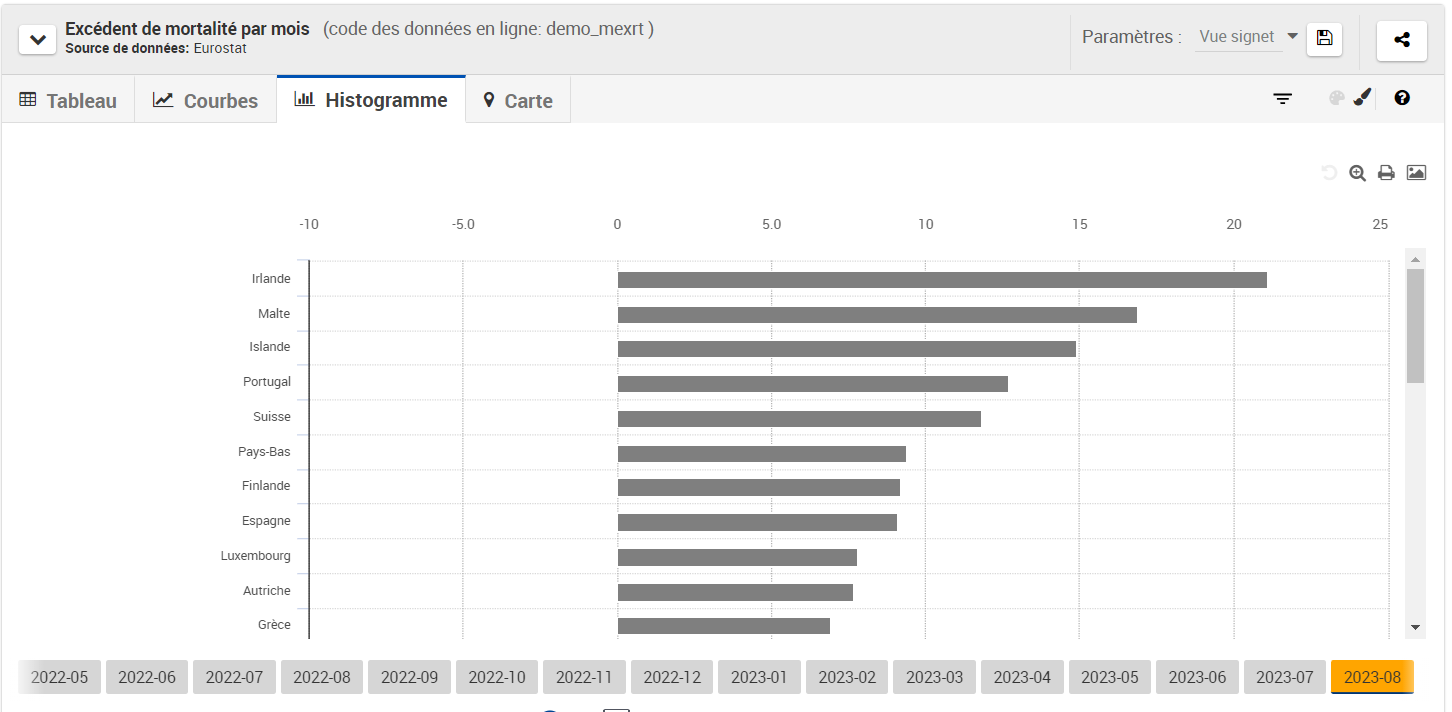1452x712 pixels.
Task: Select the 2022-12 time period
Action: click(x=672, y=677)
